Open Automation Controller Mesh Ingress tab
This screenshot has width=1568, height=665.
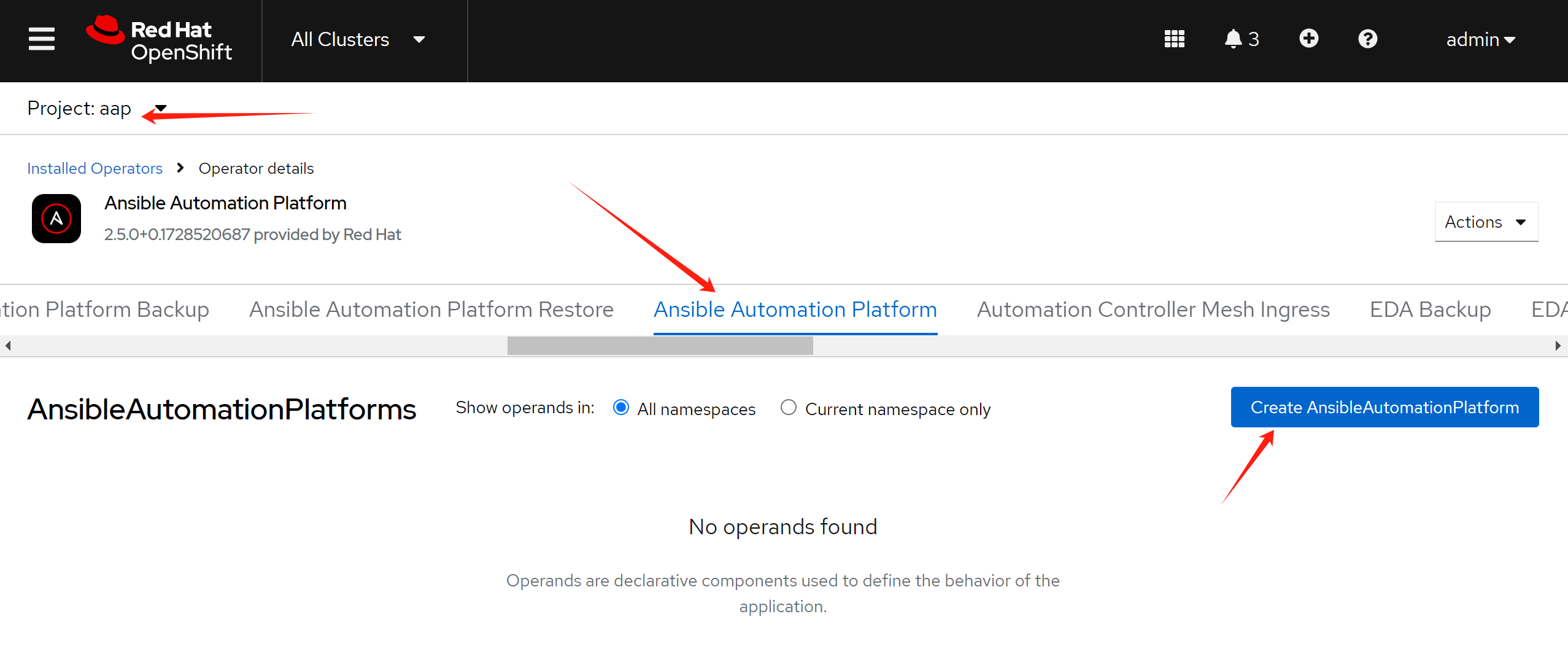click(1153, 309)
